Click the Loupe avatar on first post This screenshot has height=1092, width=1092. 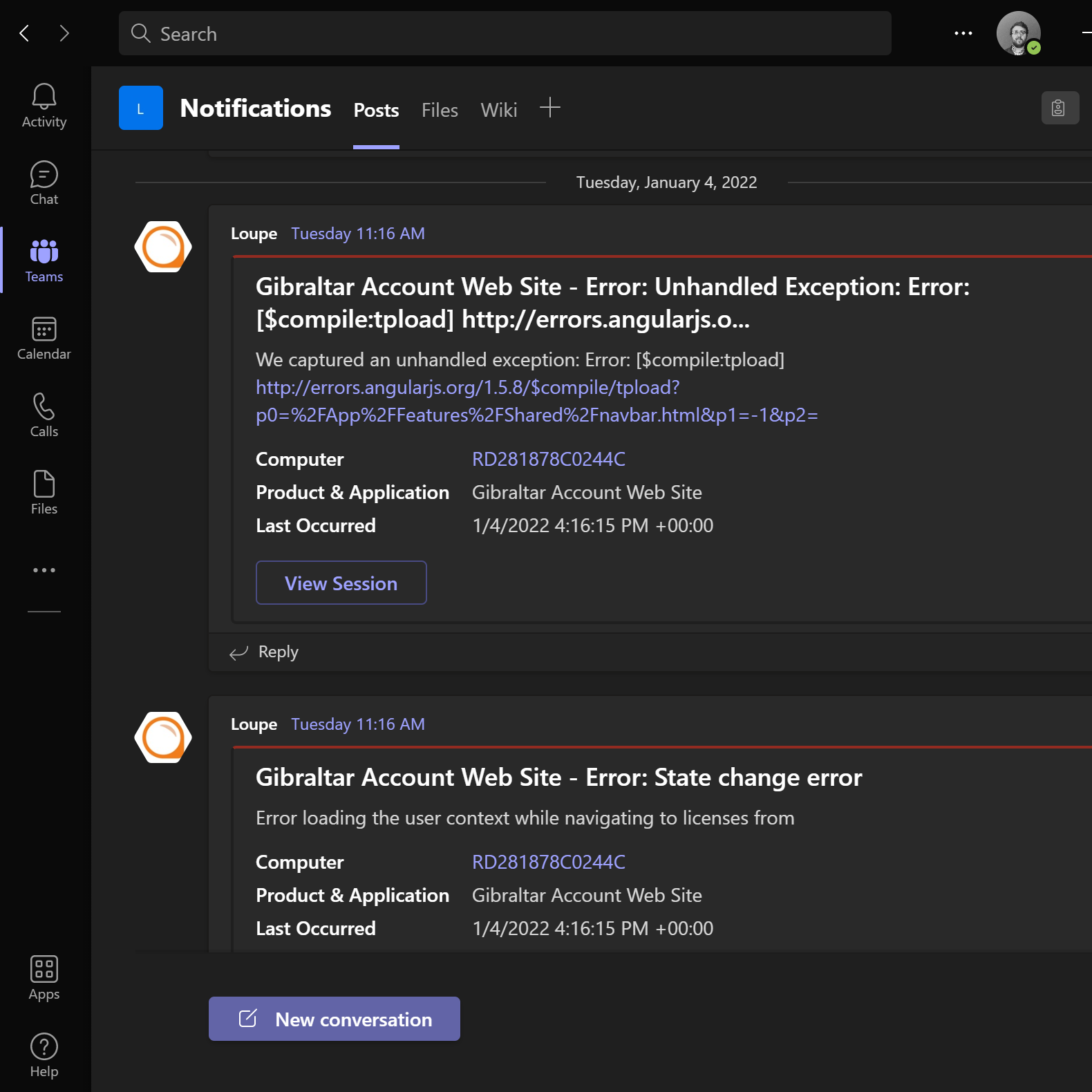coord(163,247)
